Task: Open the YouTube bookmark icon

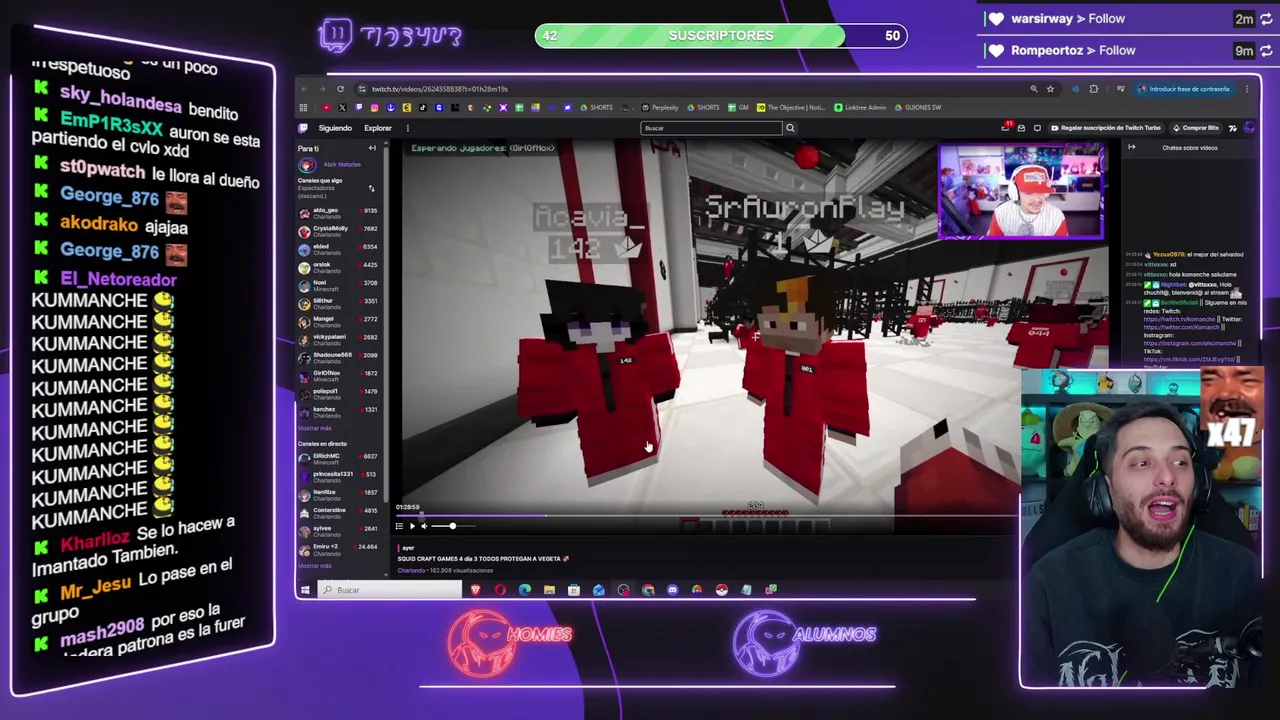Action: click(x=326, y=107)
